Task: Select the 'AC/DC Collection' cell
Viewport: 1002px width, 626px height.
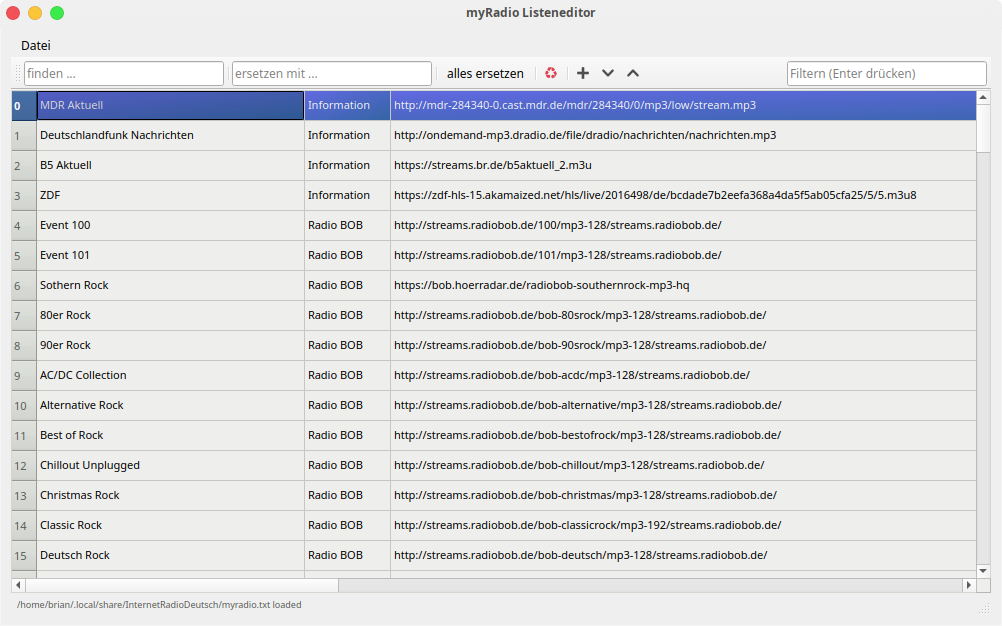Action: click(171, 376)
